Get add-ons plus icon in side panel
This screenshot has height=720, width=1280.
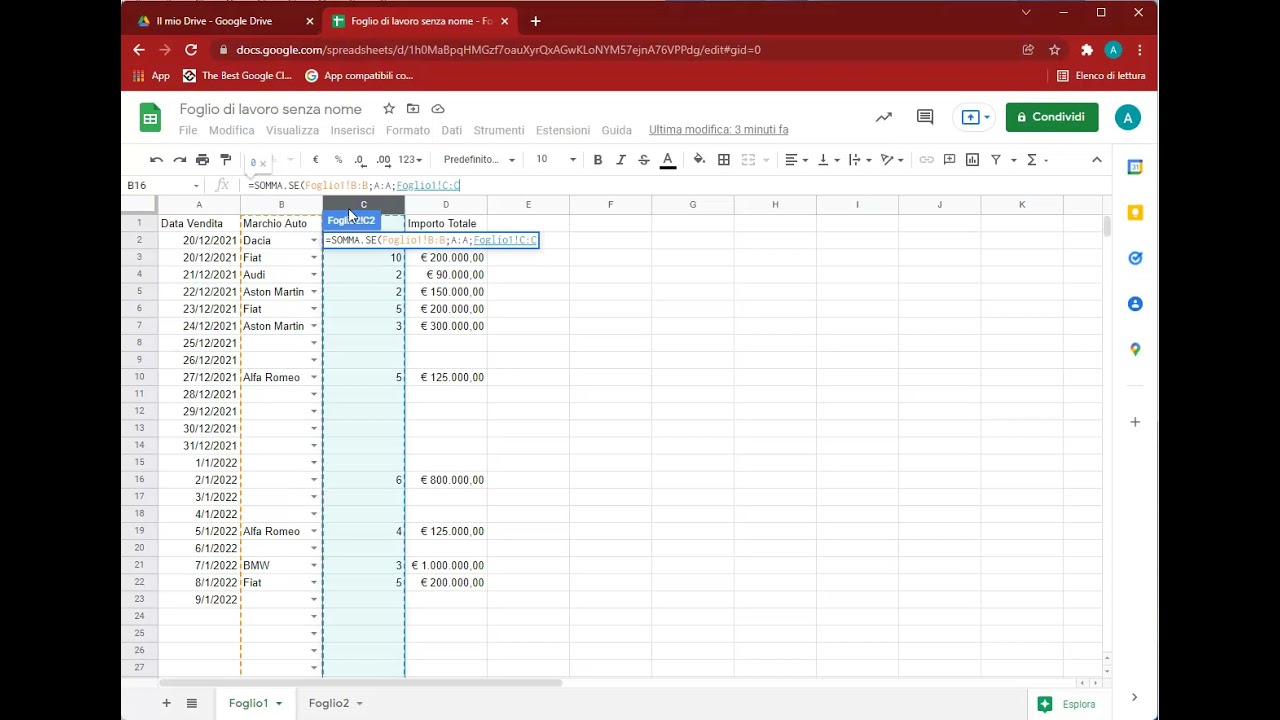pyautogui.click(x=1135, y=422)
